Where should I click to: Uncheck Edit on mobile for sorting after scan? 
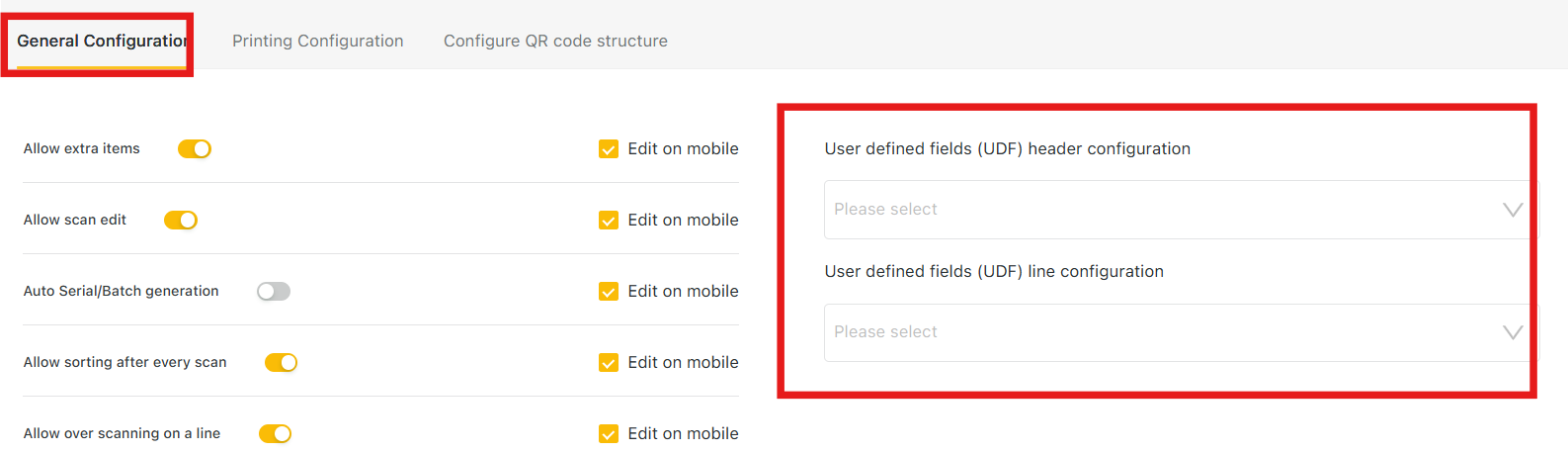point(609,363)
